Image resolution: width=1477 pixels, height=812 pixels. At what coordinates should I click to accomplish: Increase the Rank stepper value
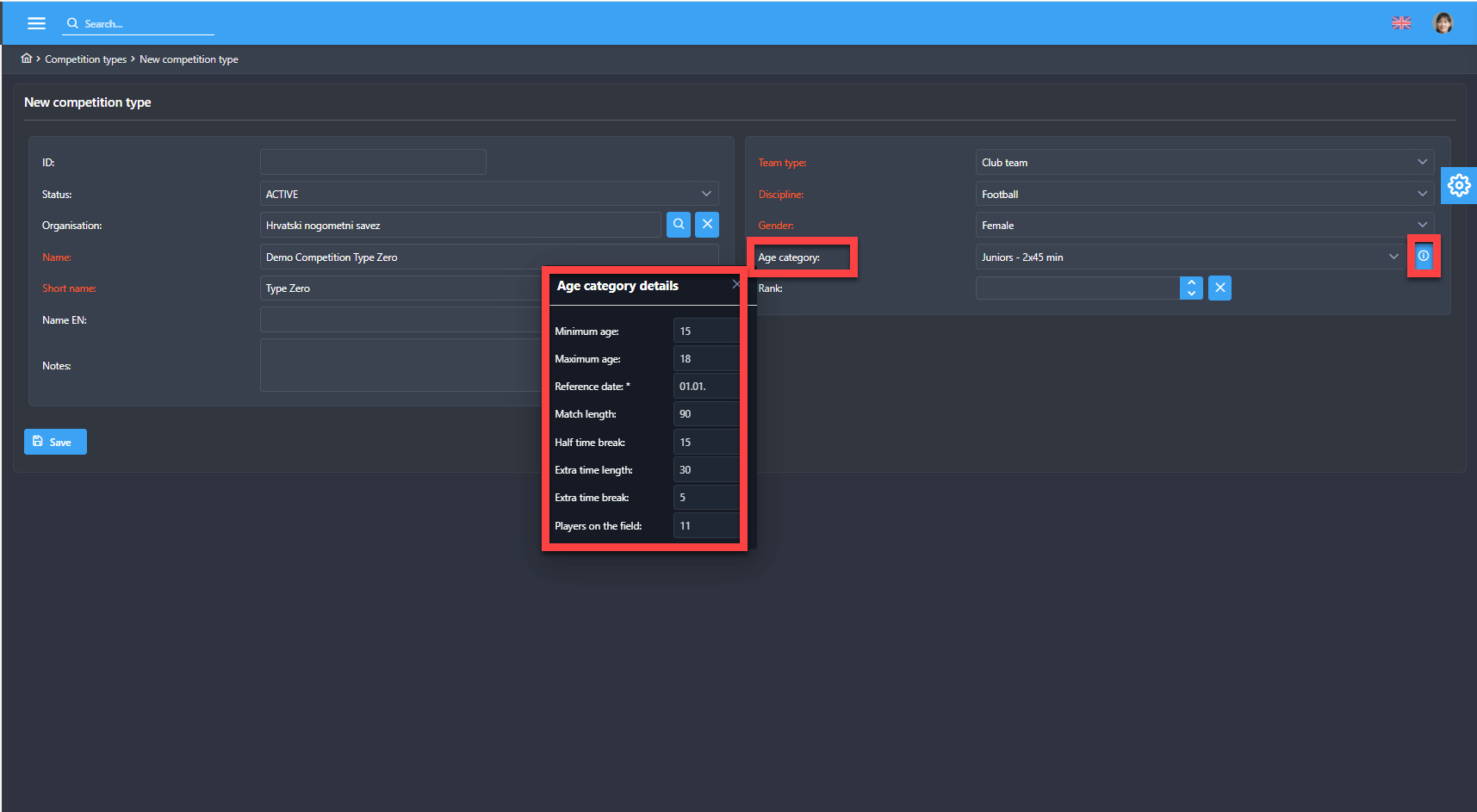1191,282
